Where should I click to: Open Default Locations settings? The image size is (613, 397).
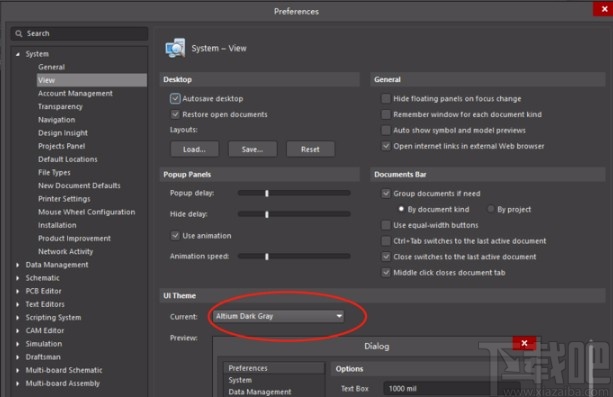tap(68, 160)
